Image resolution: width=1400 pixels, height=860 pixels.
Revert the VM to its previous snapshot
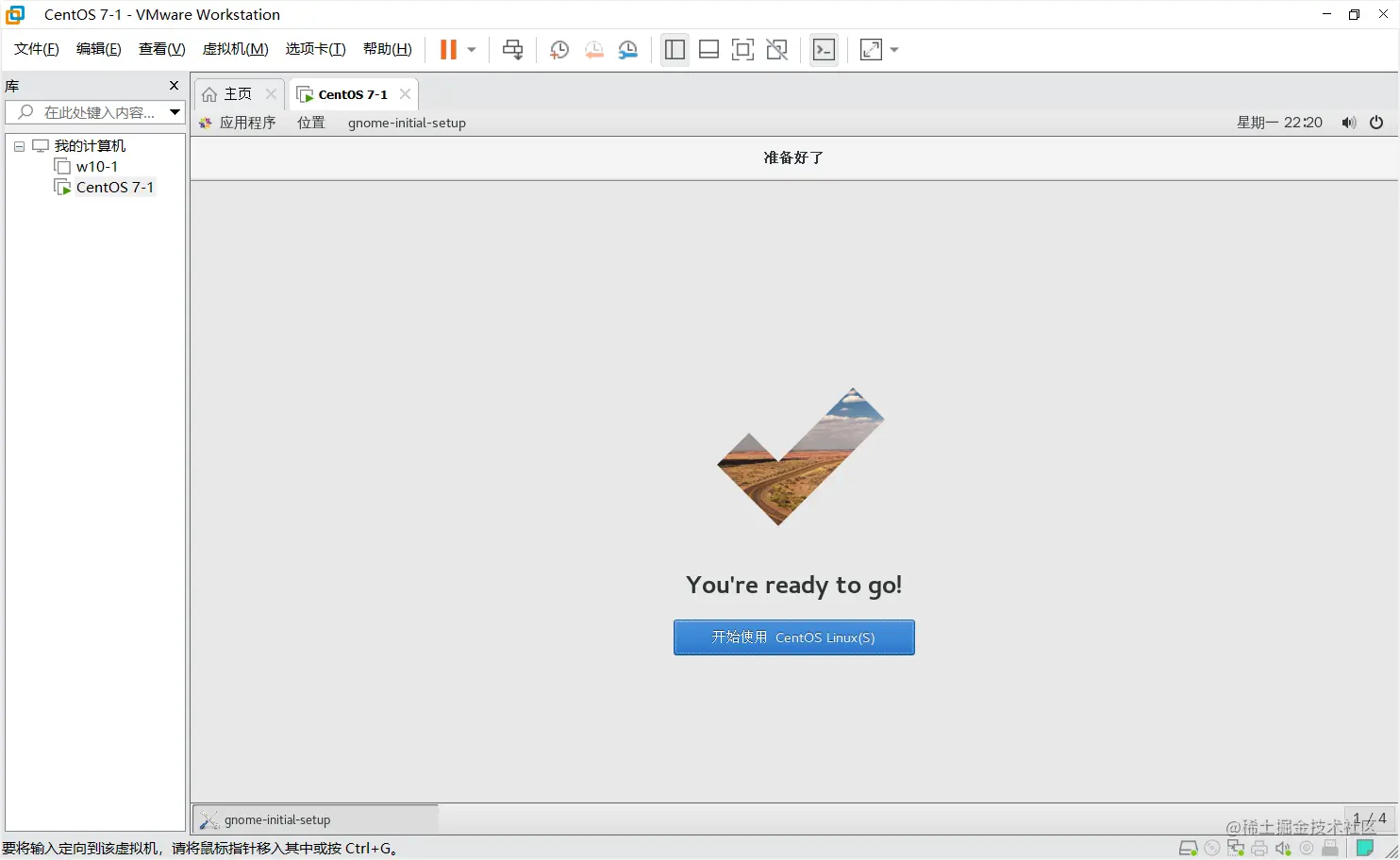coord(593,50)
